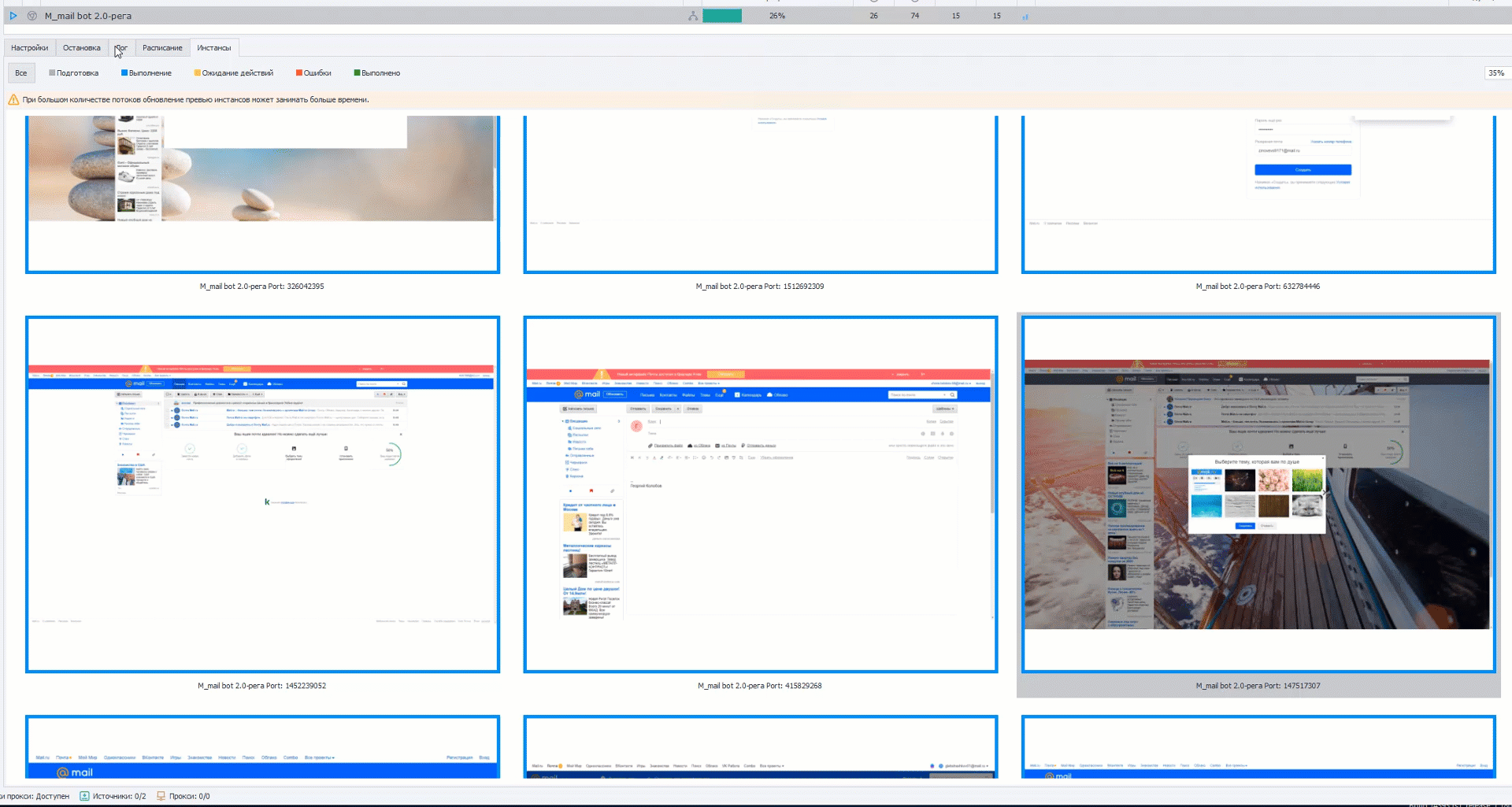Open instance preview Port 1452239052

click(262, 494)
